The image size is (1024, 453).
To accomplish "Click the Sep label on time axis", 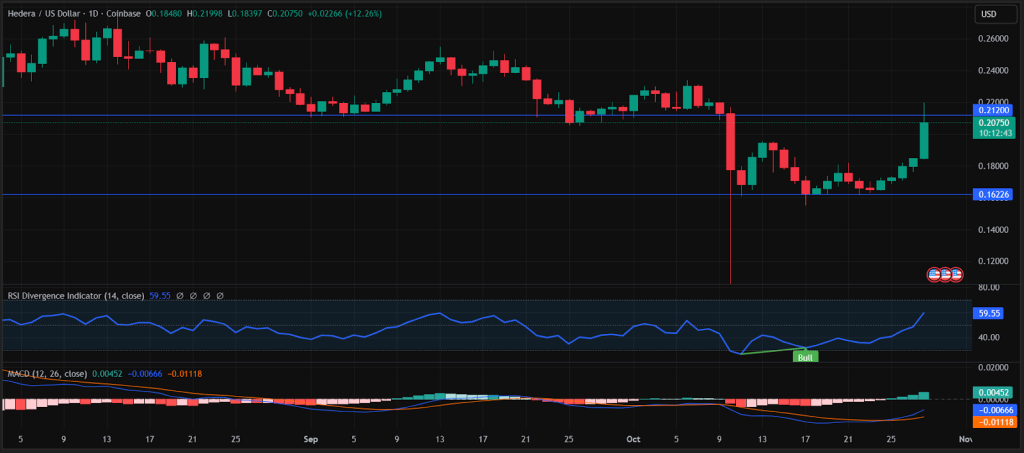I will coord(310,438).
